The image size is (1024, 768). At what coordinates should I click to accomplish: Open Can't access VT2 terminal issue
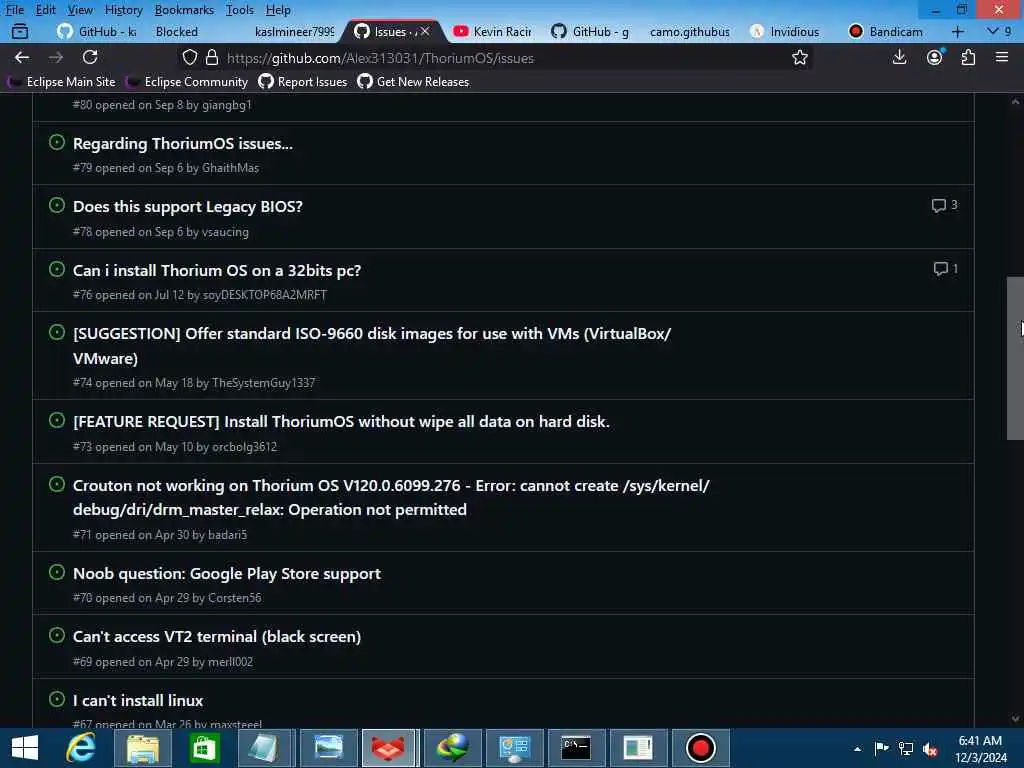coord(217,636)
